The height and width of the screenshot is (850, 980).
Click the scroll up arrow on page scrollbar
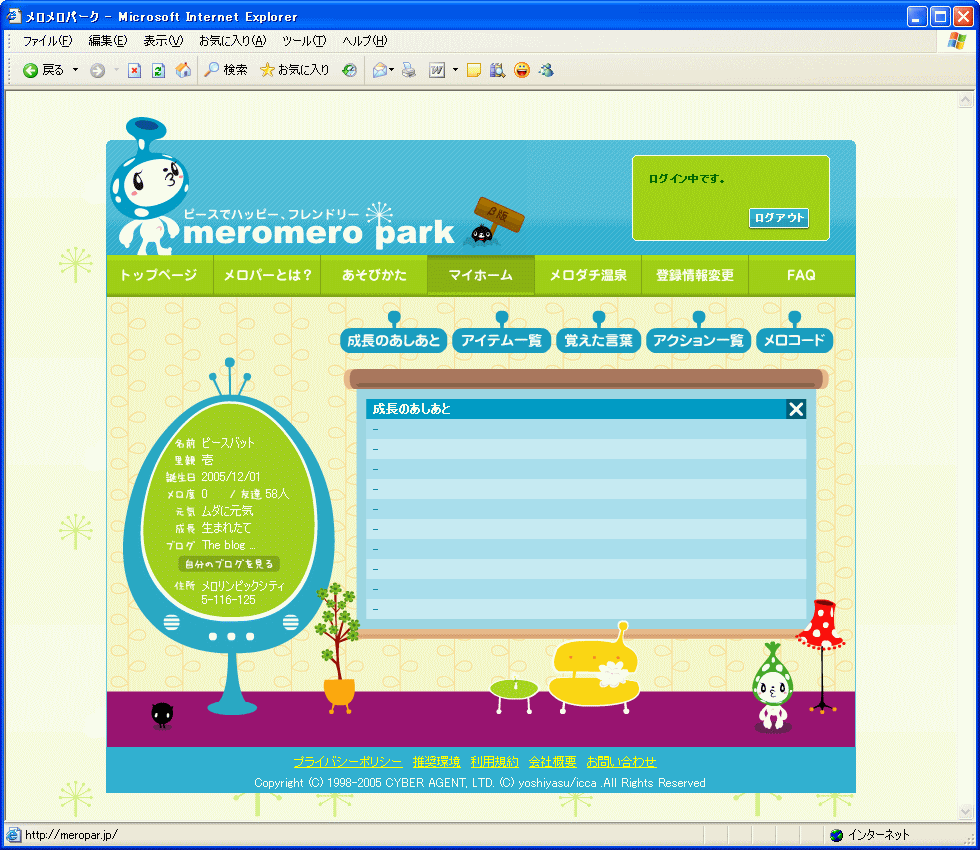(x=965, y=101)
